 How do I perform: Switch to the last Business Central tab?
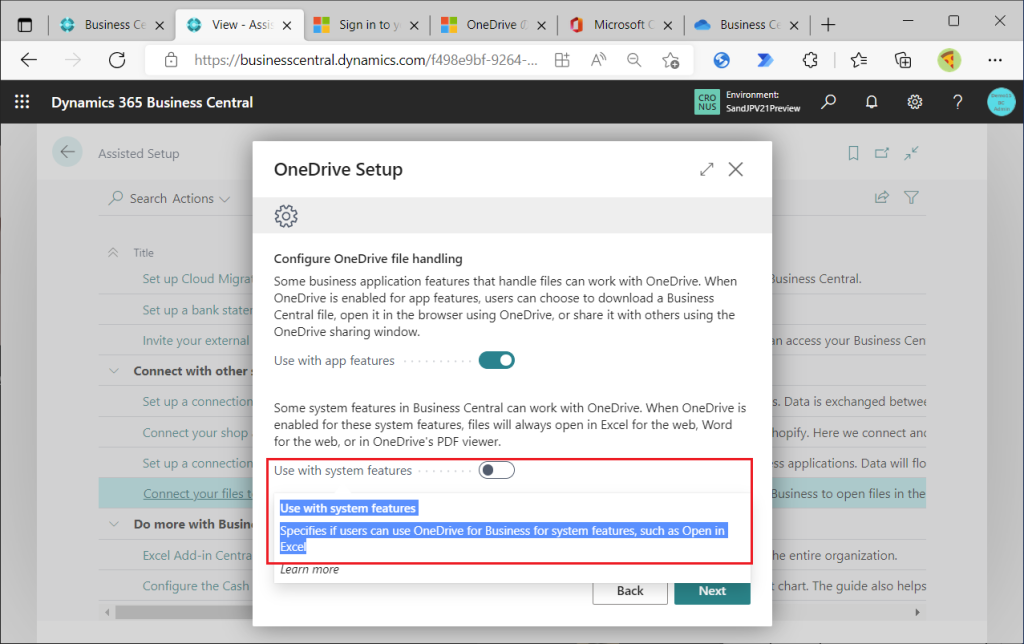coord(746,25)
